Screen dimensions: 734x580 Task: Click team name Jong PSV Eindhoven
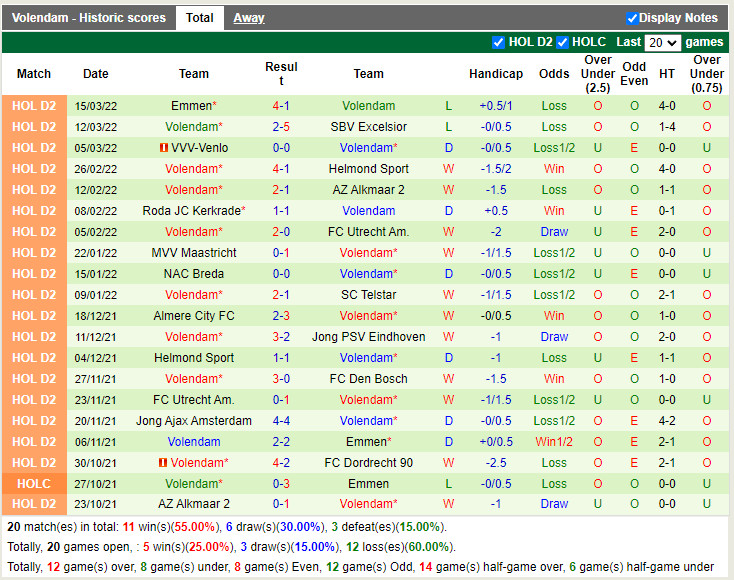pyautogui.click(x=368, y=337)
